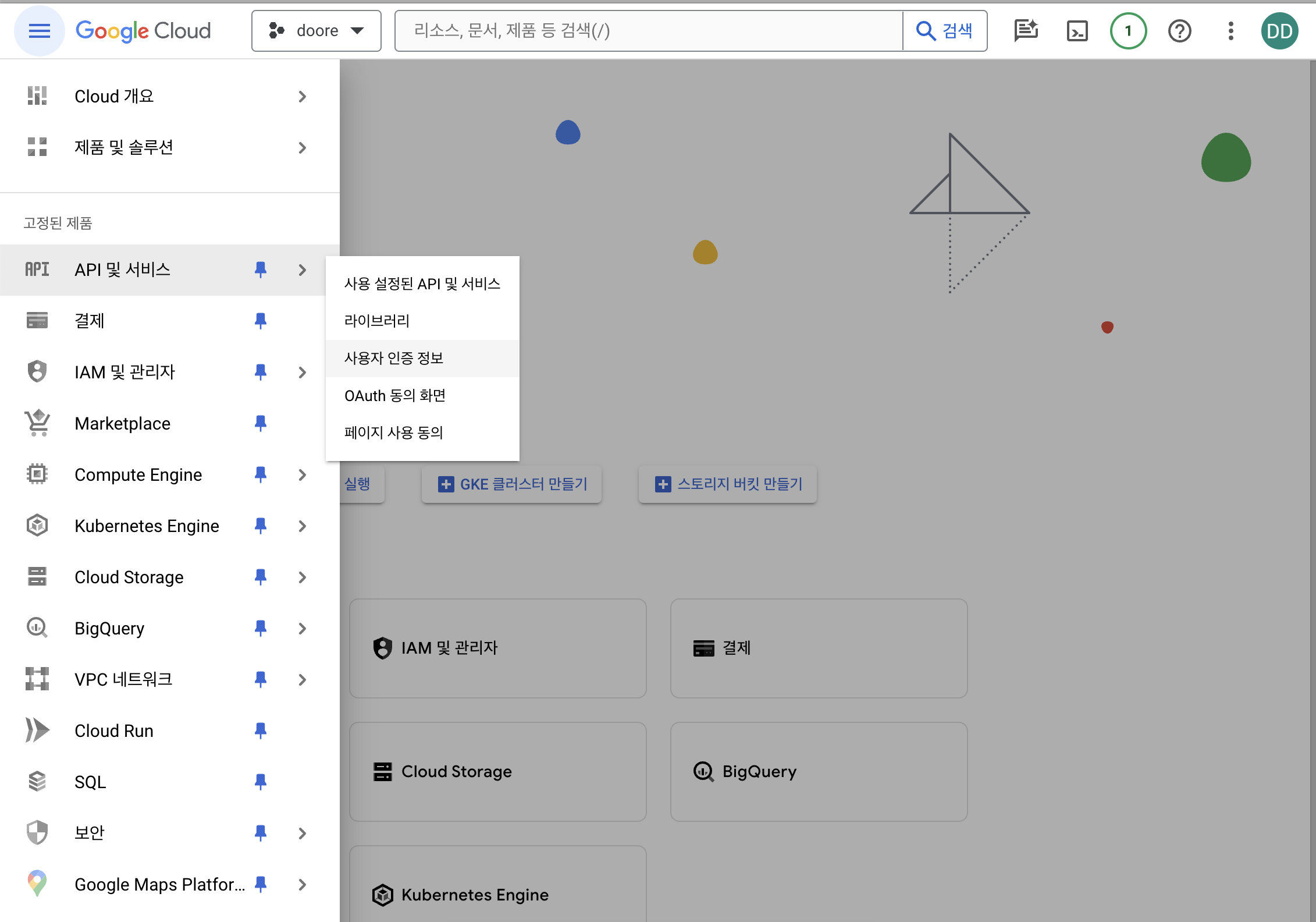Image resolution: width=1316 pixels, height=922 pixels.
Task: Click the hamburger navigation menu icon
Action: [39, 31]
